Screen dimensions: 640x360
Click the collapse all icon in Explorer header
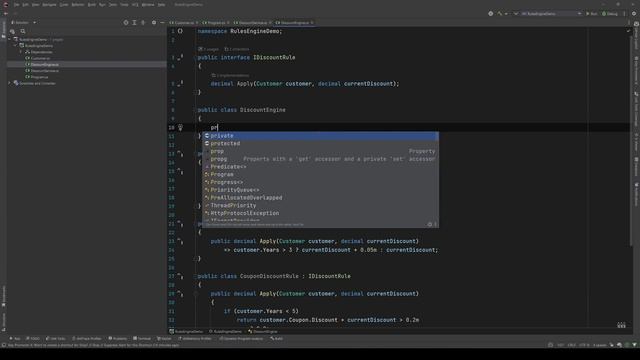[143, 22]
